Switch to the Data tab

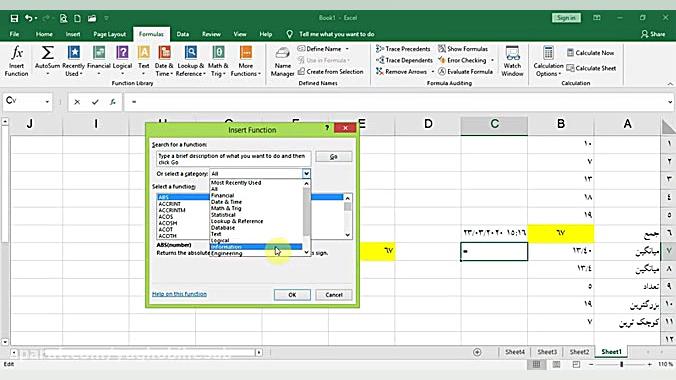(x=183, y=34)
